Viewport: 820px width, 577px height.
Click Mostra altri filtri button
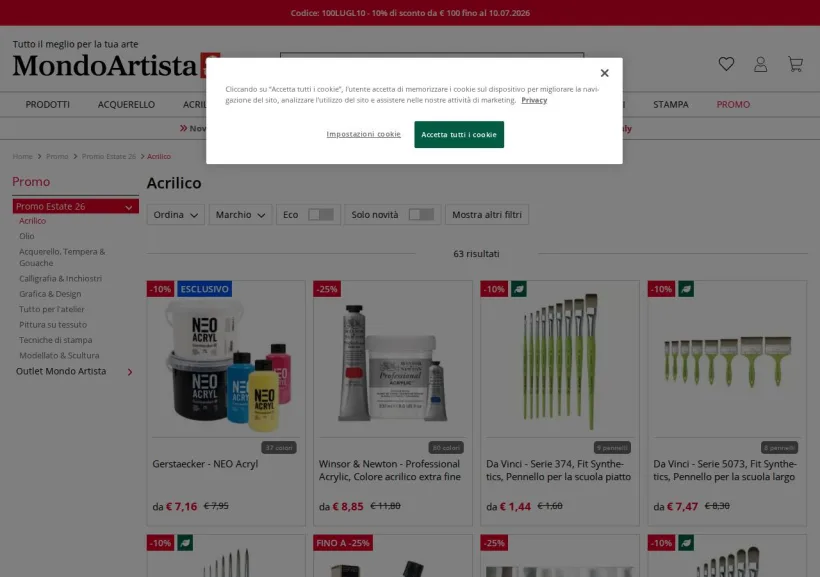pos(487,214)
